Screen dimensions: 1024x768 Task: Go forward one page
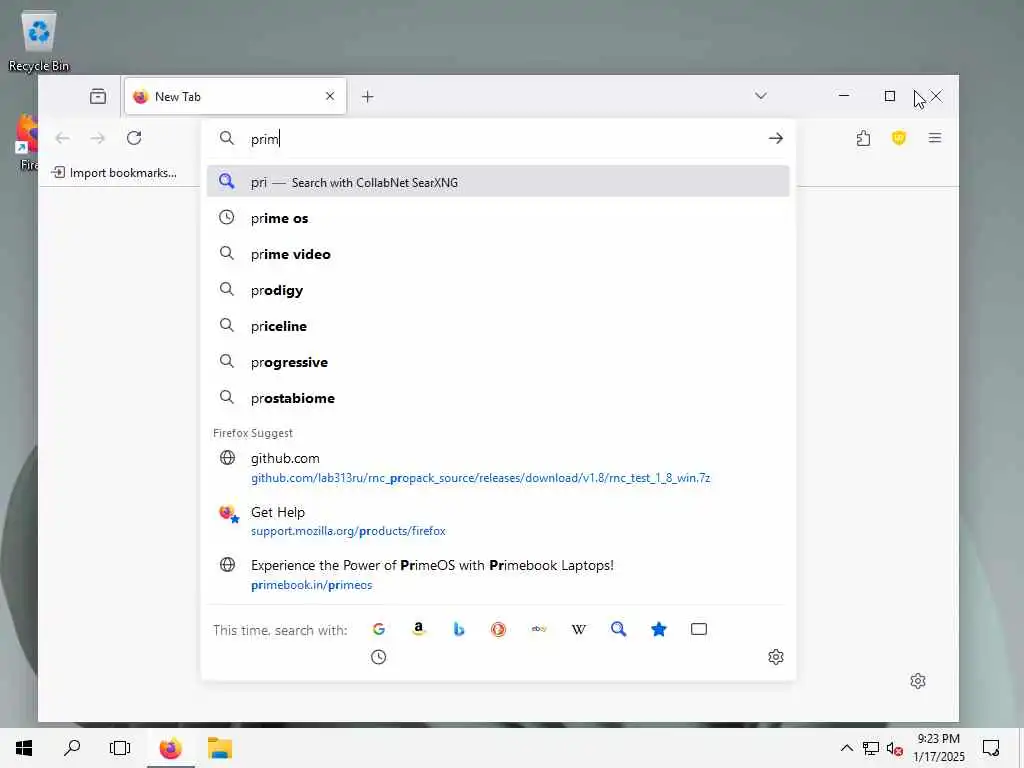[98, 138]
